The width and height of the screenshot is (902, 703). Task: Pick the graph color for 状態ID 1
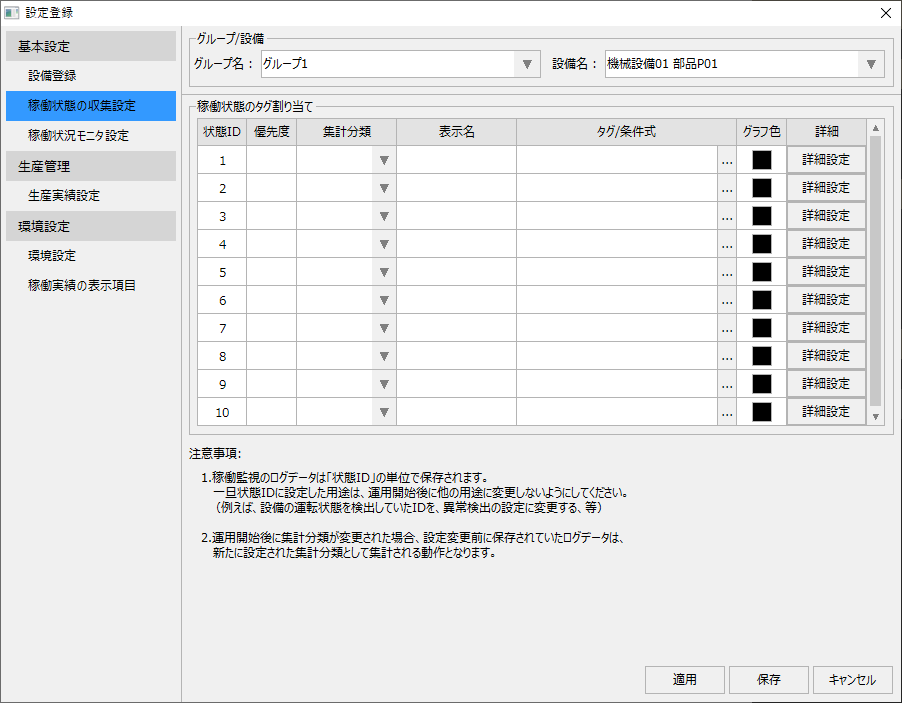tap(763, 159)
